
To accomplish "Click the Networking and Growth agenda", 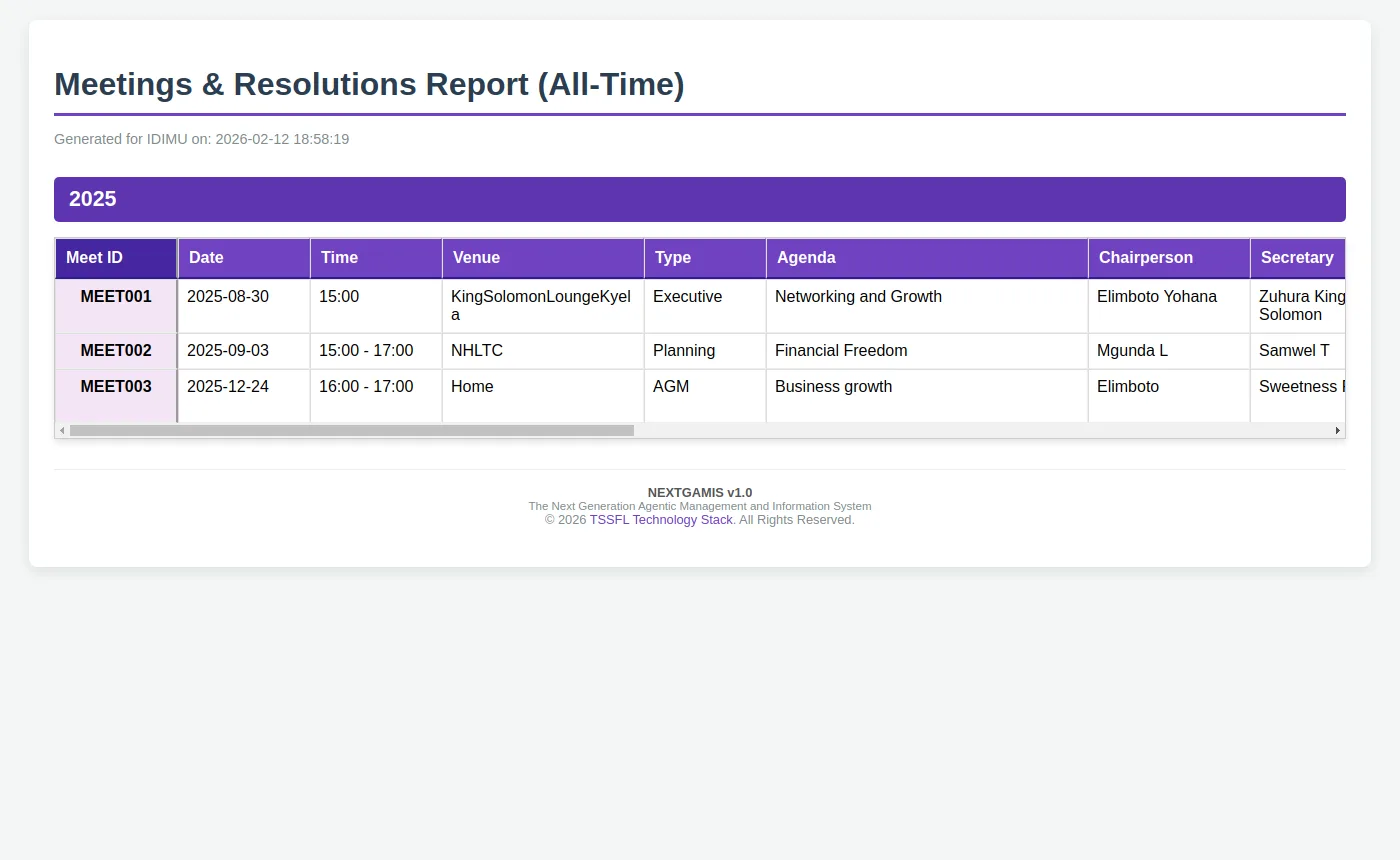I will (x=858, y=297).
